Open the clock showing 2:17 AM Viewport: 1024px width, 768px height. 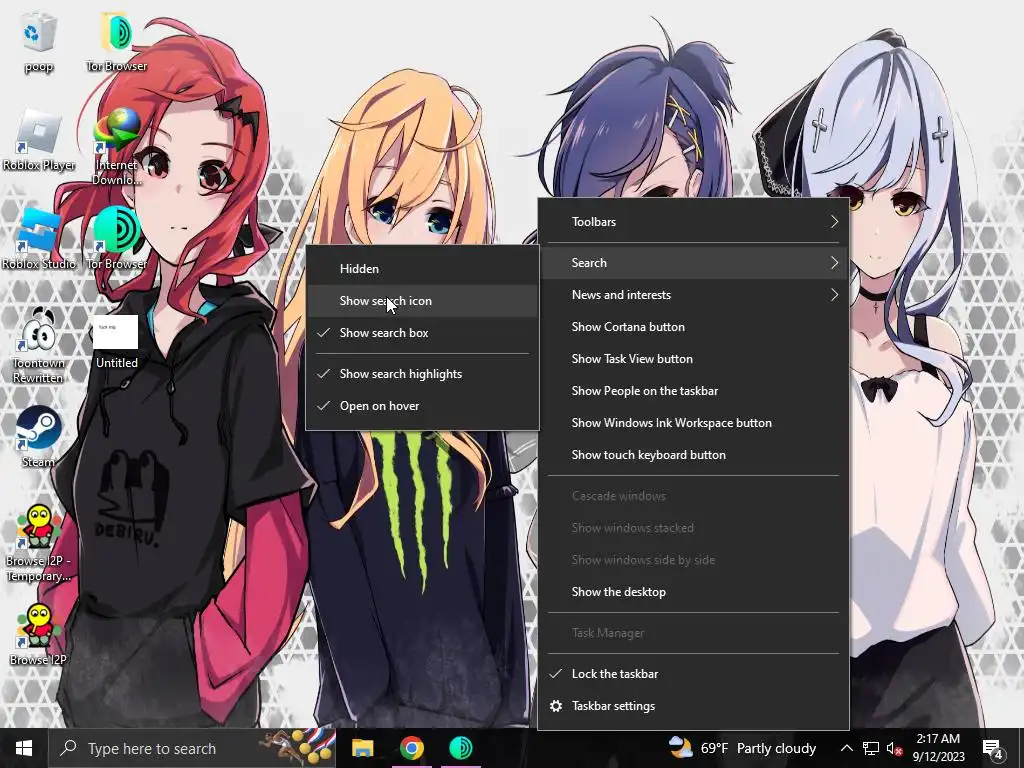(x=938, y=748)
